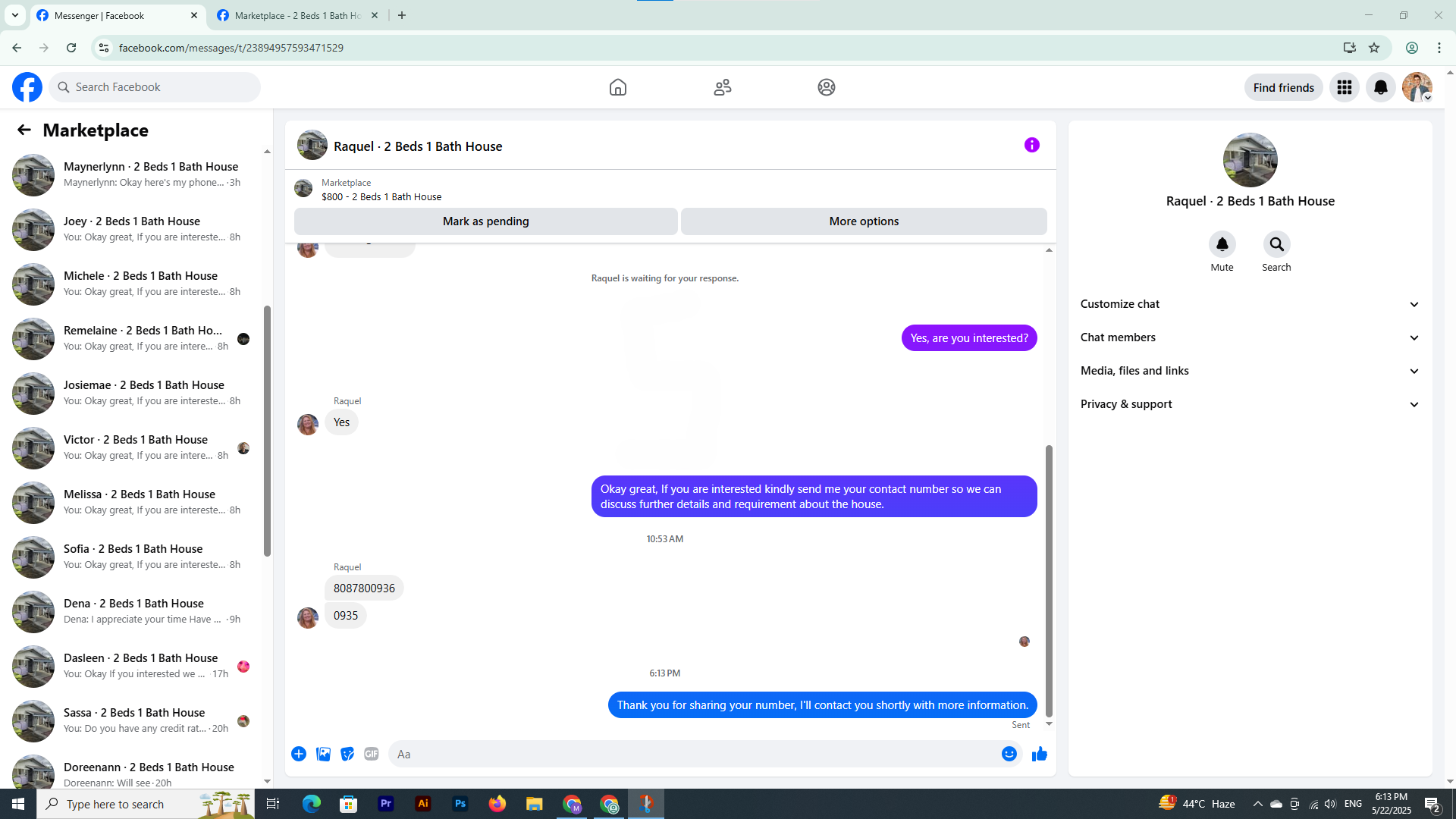This screenshot has width=1456, height=819.
Task: Focus the Search Facebook box
Action: [155, 87]
